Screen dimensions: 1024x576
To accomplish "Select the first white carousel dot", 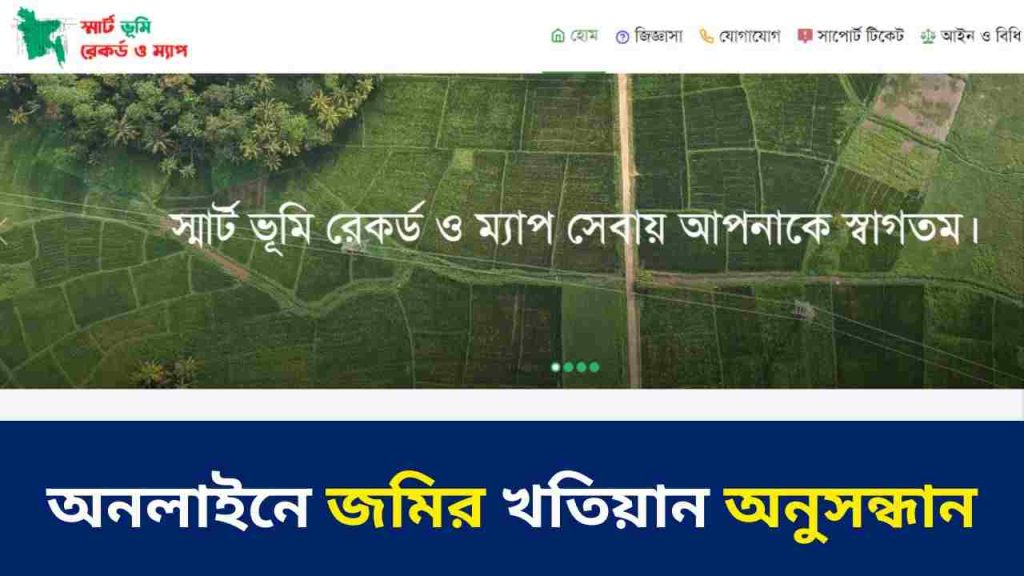I will coord(556,367).
